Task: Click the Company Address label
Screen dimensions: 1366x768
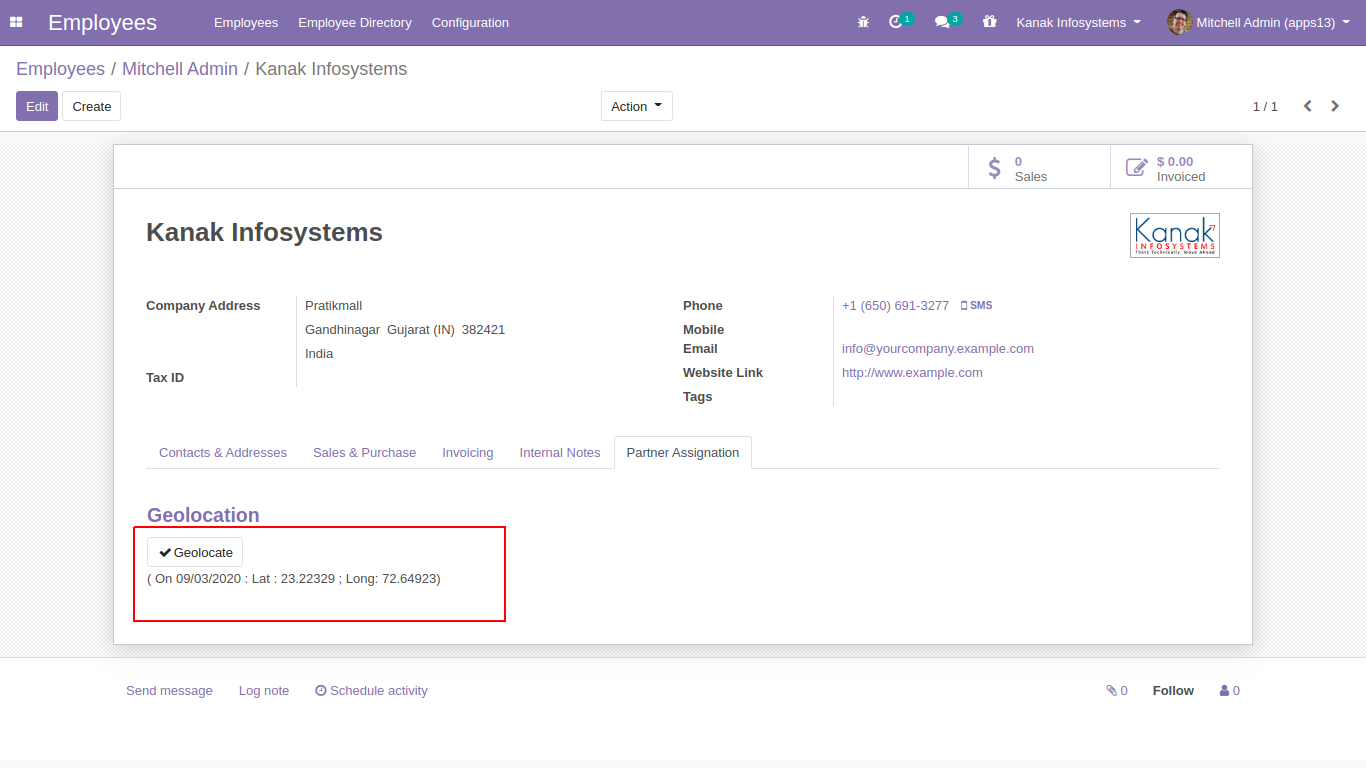Action: pos(203,306)
